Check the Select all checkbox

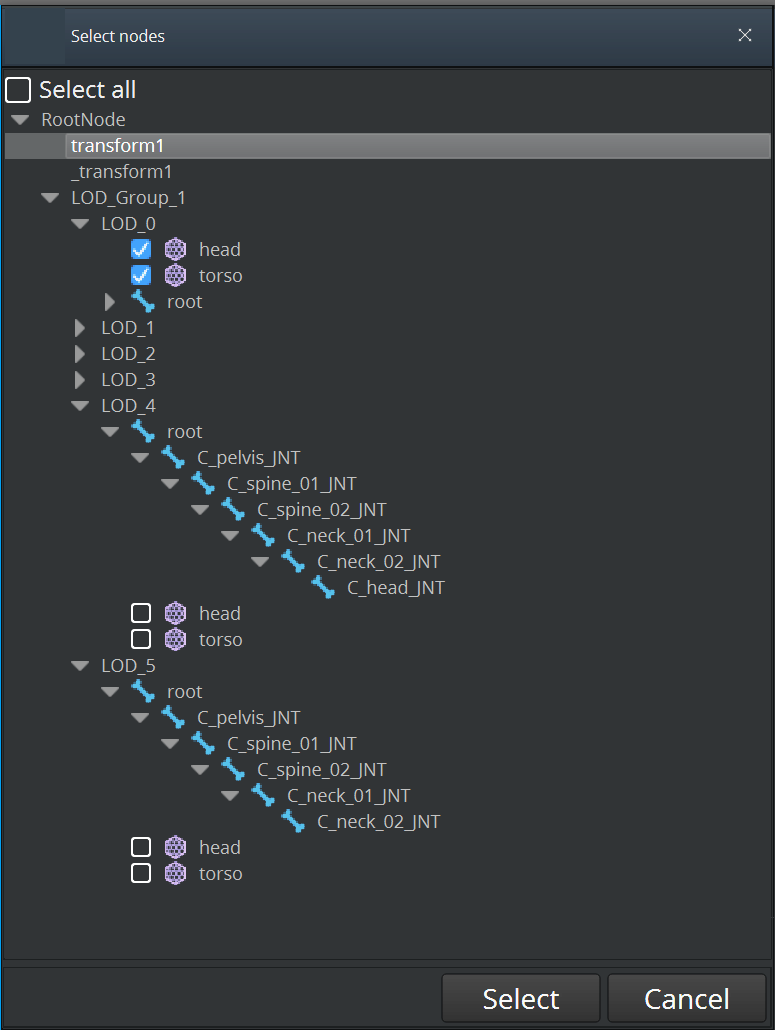point(18,89)
